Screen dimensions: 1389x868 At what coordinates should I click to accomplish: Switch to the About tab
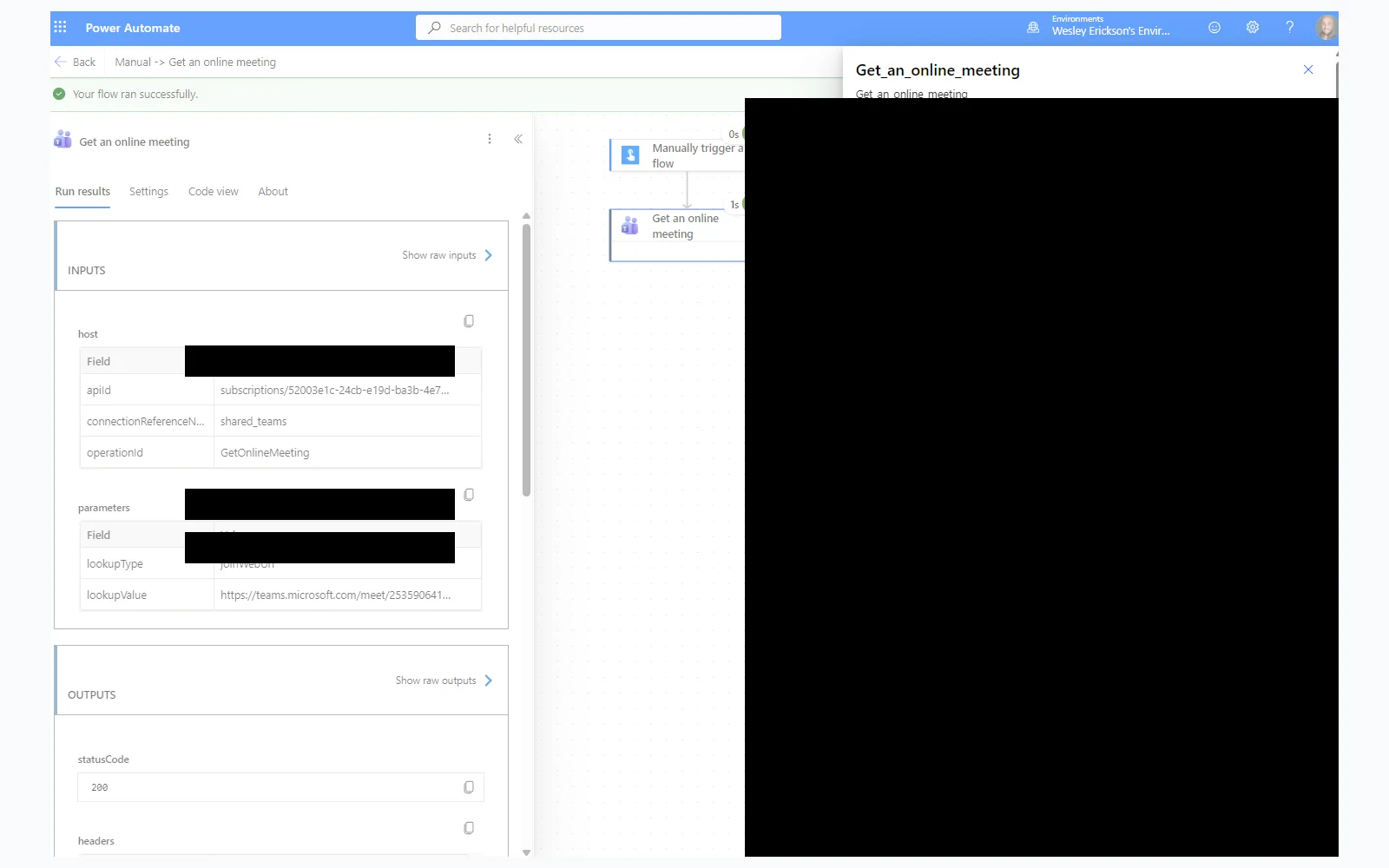click(x=273, y=192)
